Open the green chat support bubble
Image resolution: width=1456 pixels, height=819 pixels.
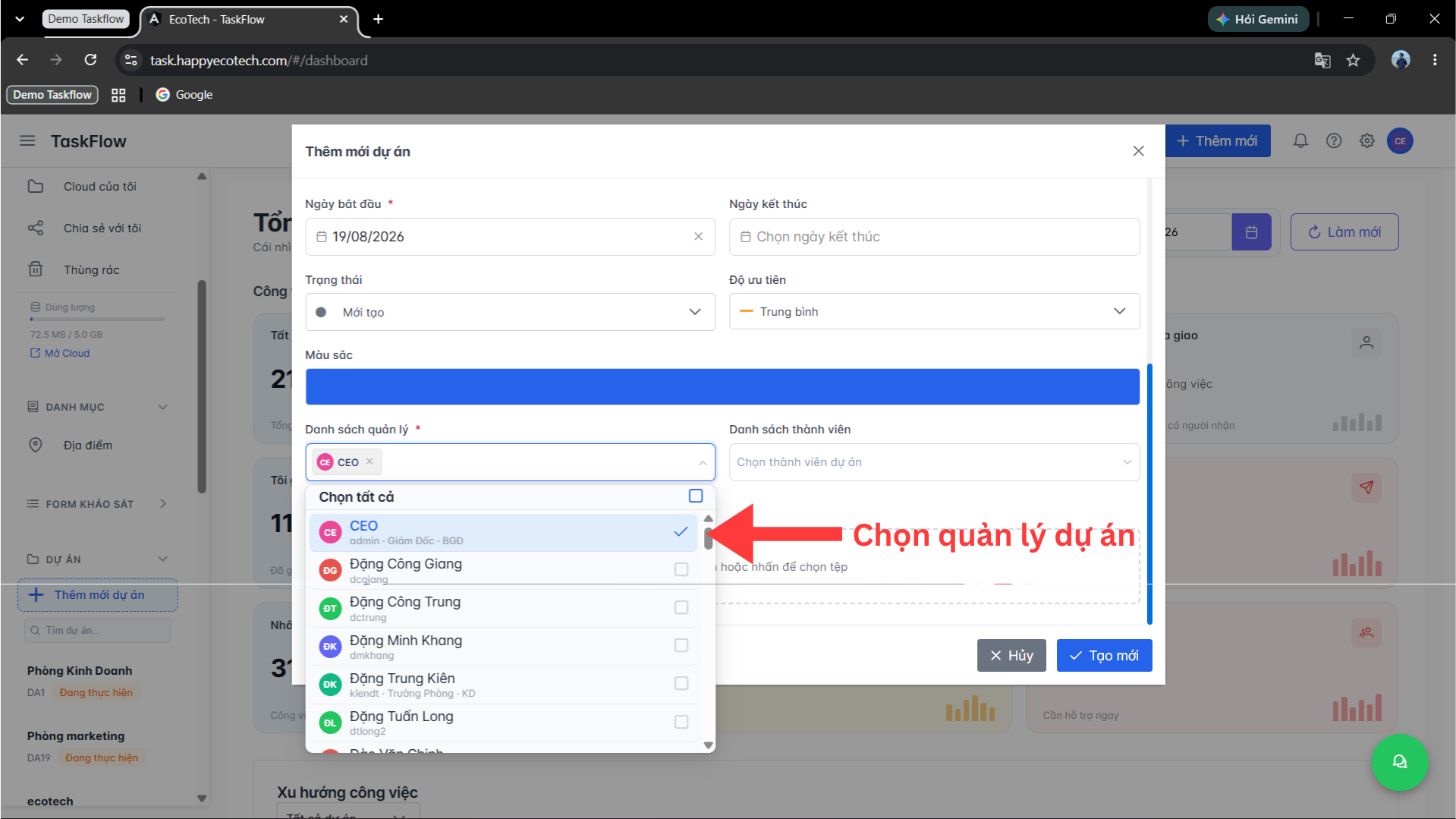coord(1399,762)
